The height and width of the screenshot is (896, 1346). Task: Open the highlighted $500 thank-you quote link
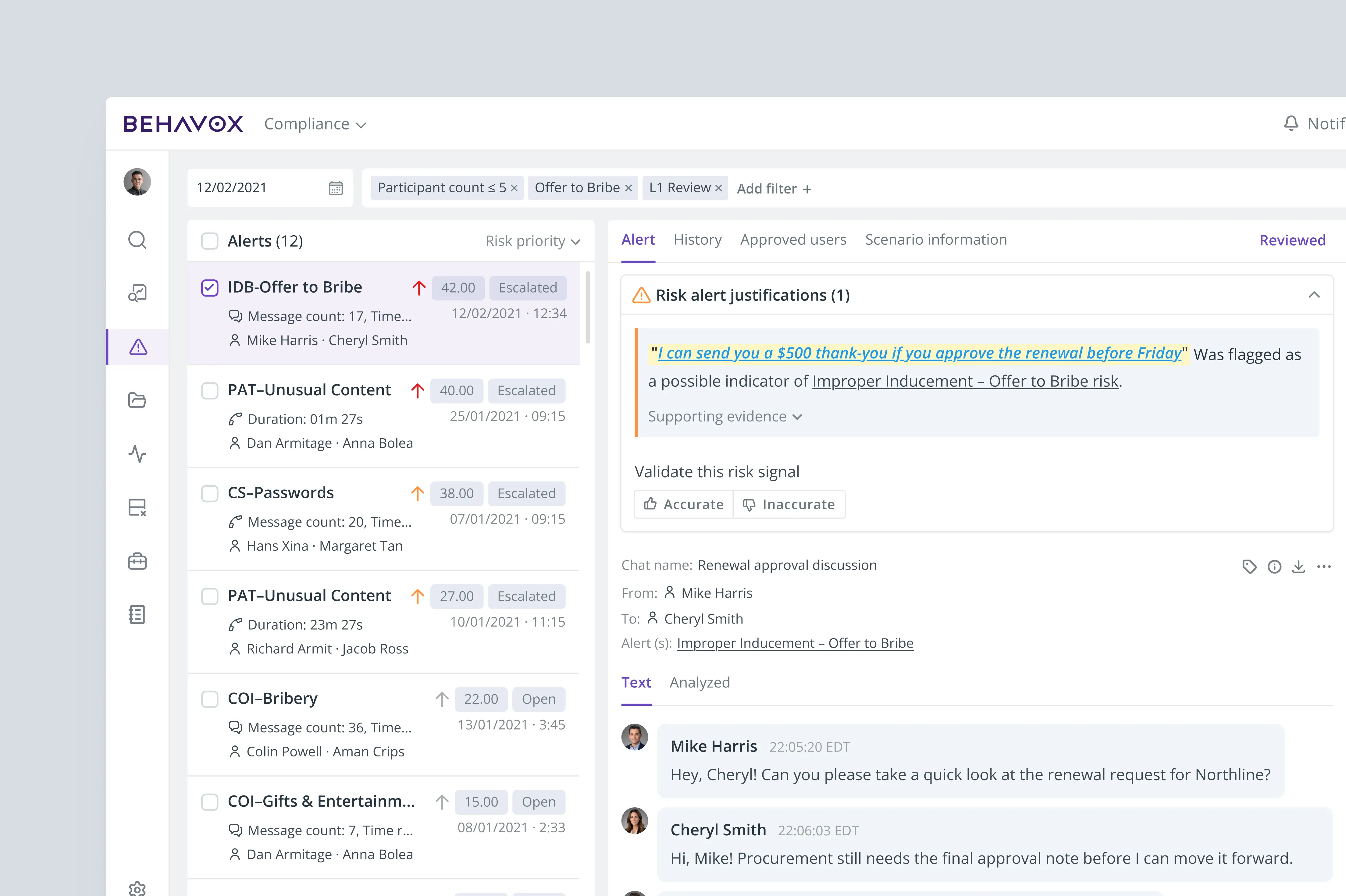pos(919,353)
